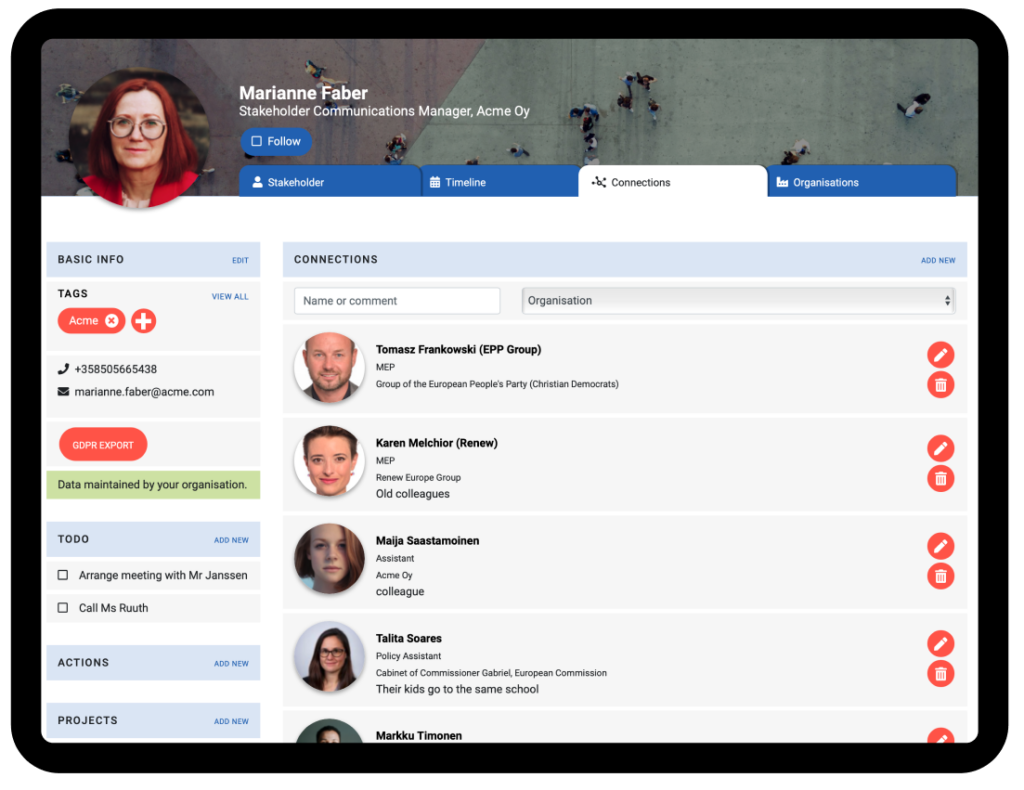Open the 'Talita Soares' name
1024x790 pixels.
click(x=409, y=638)
